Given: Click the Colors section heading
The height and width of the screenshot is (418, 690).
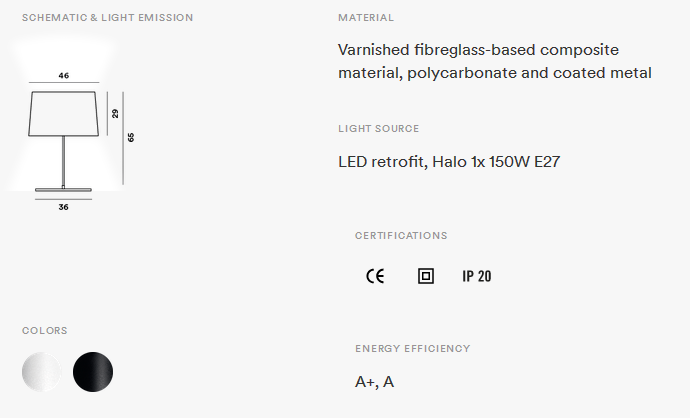Looking at the screenshot, I should point(45,330).
